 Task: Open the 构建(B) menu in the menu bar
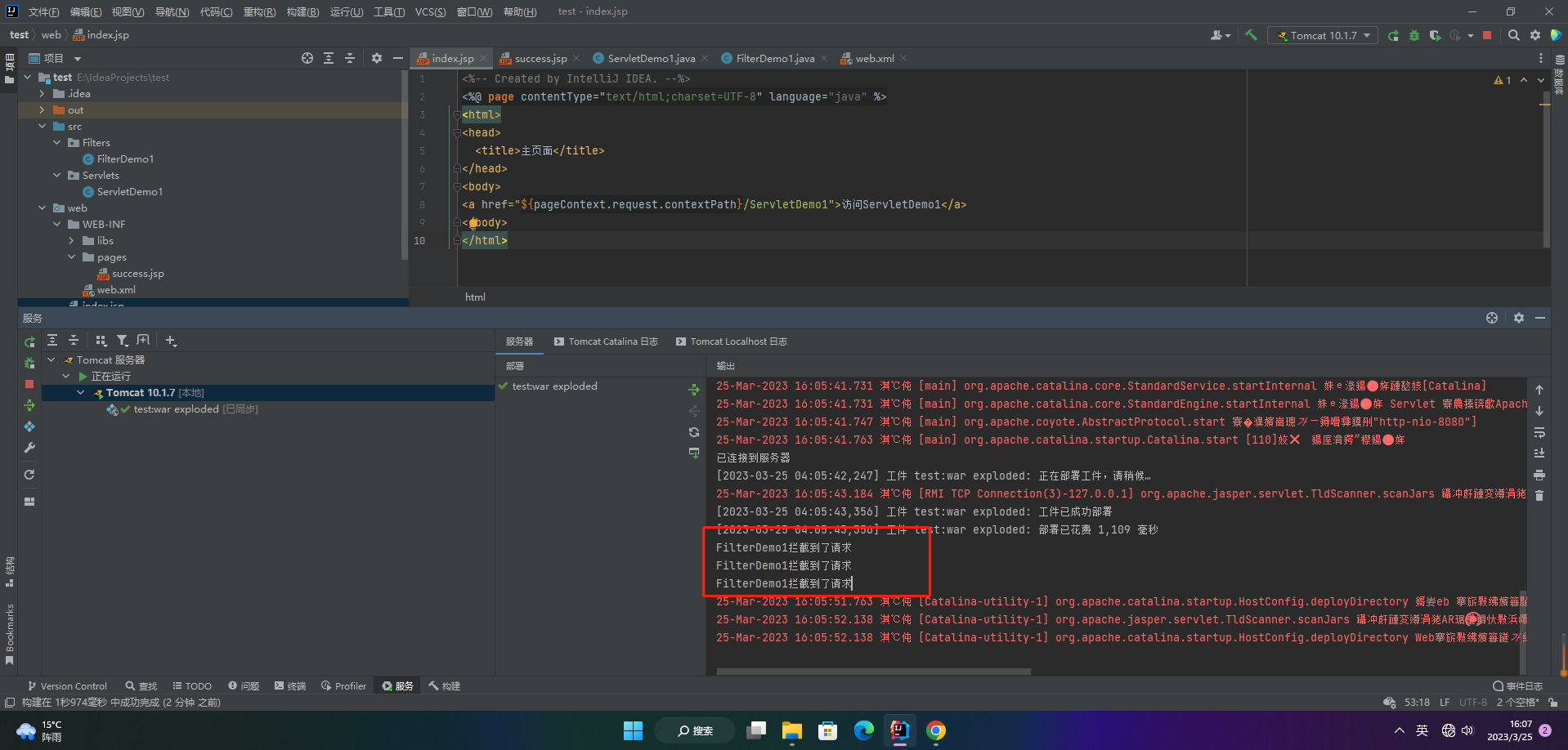click(302, 11)
